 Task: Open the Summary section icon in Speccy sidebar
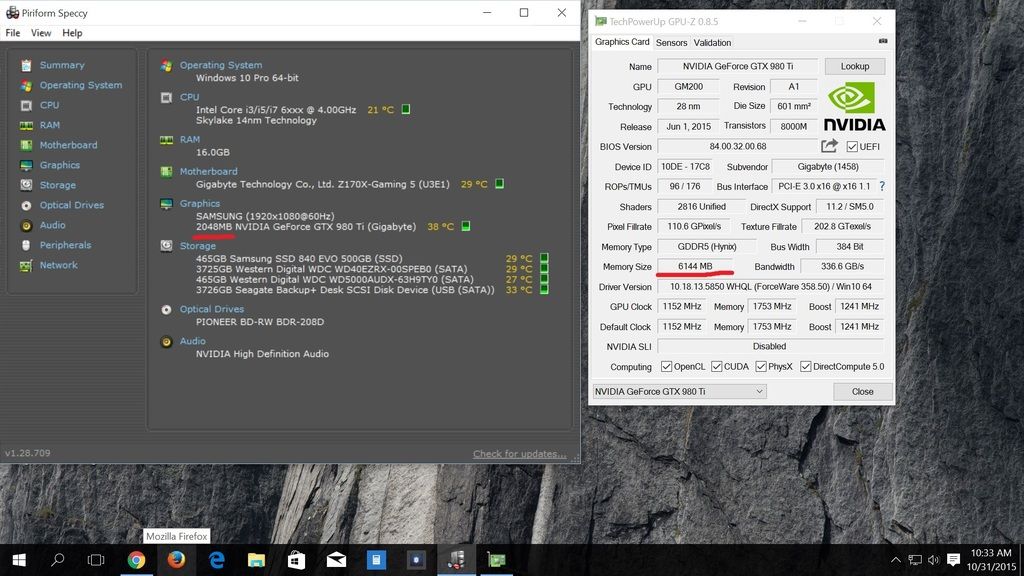pyautogui.click(x=26, y=65)
